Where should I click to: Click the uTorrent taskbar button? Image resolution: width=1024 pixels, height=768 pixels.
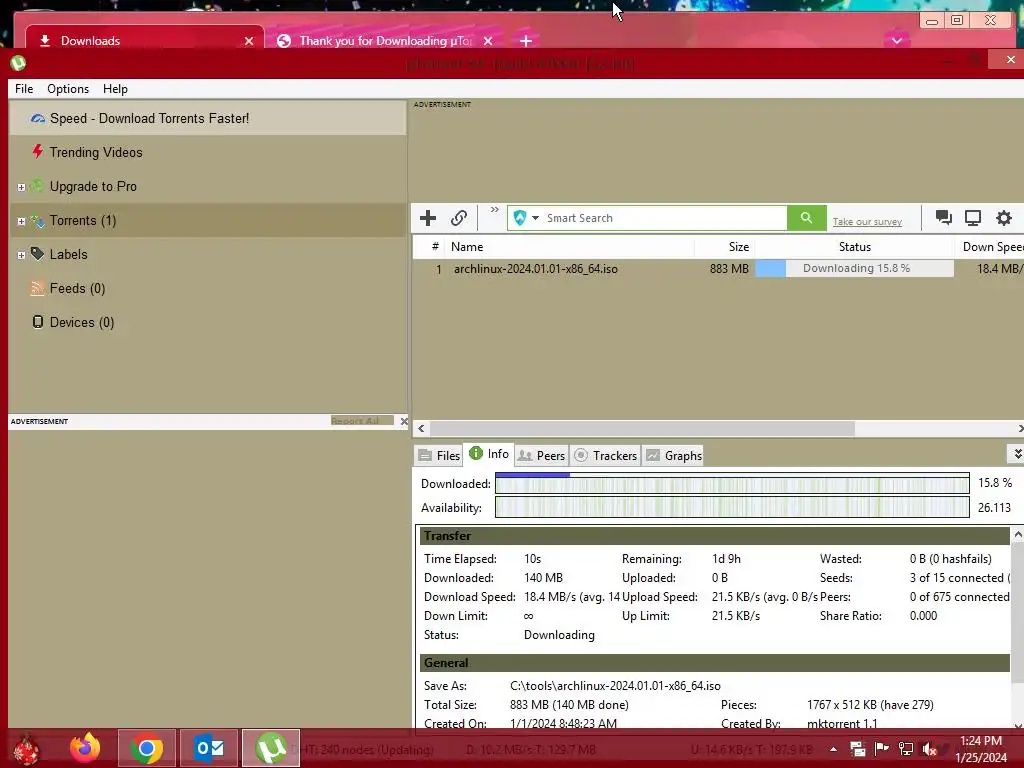[x=271, y=748]
